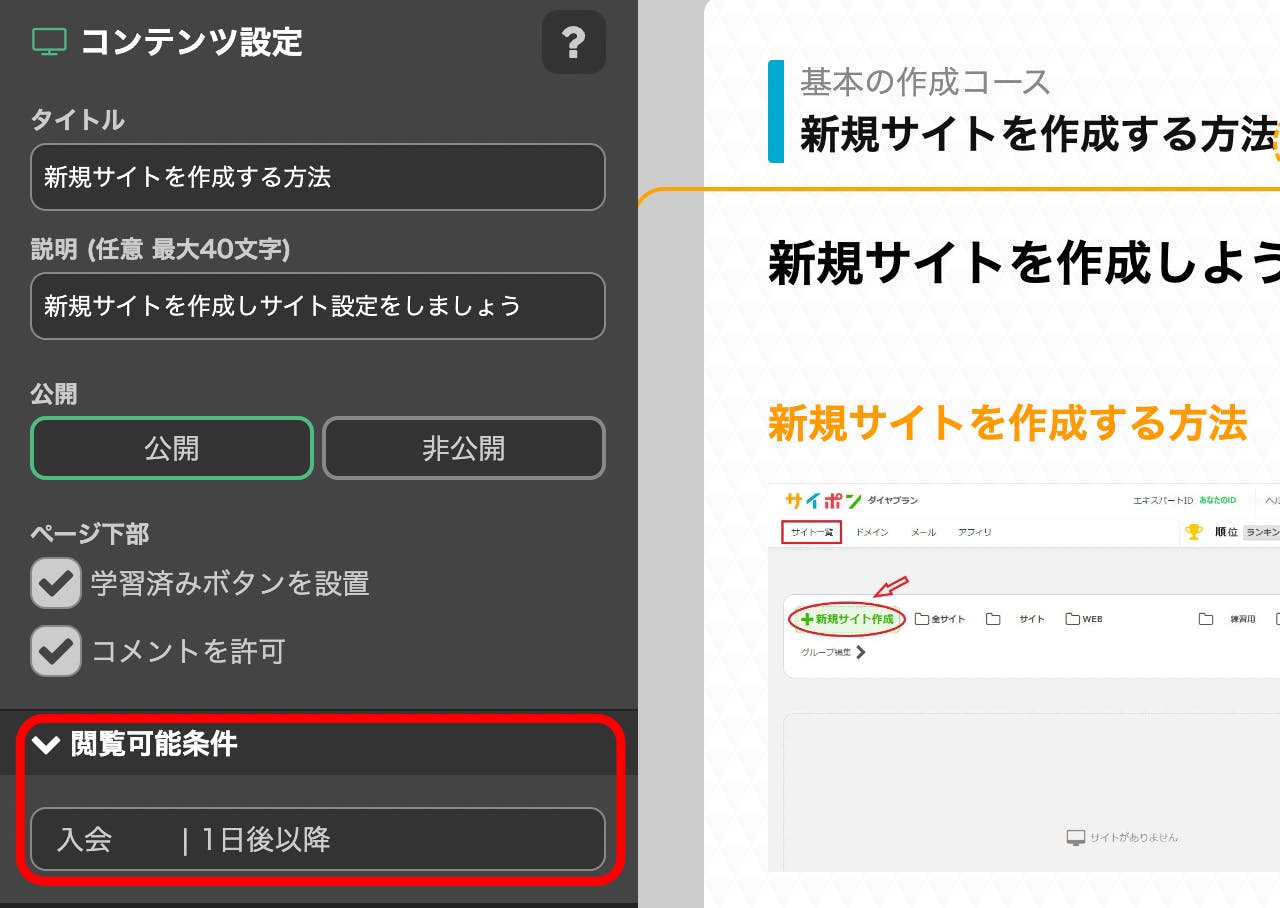Click the タイトル text input field

click(317, 177)
